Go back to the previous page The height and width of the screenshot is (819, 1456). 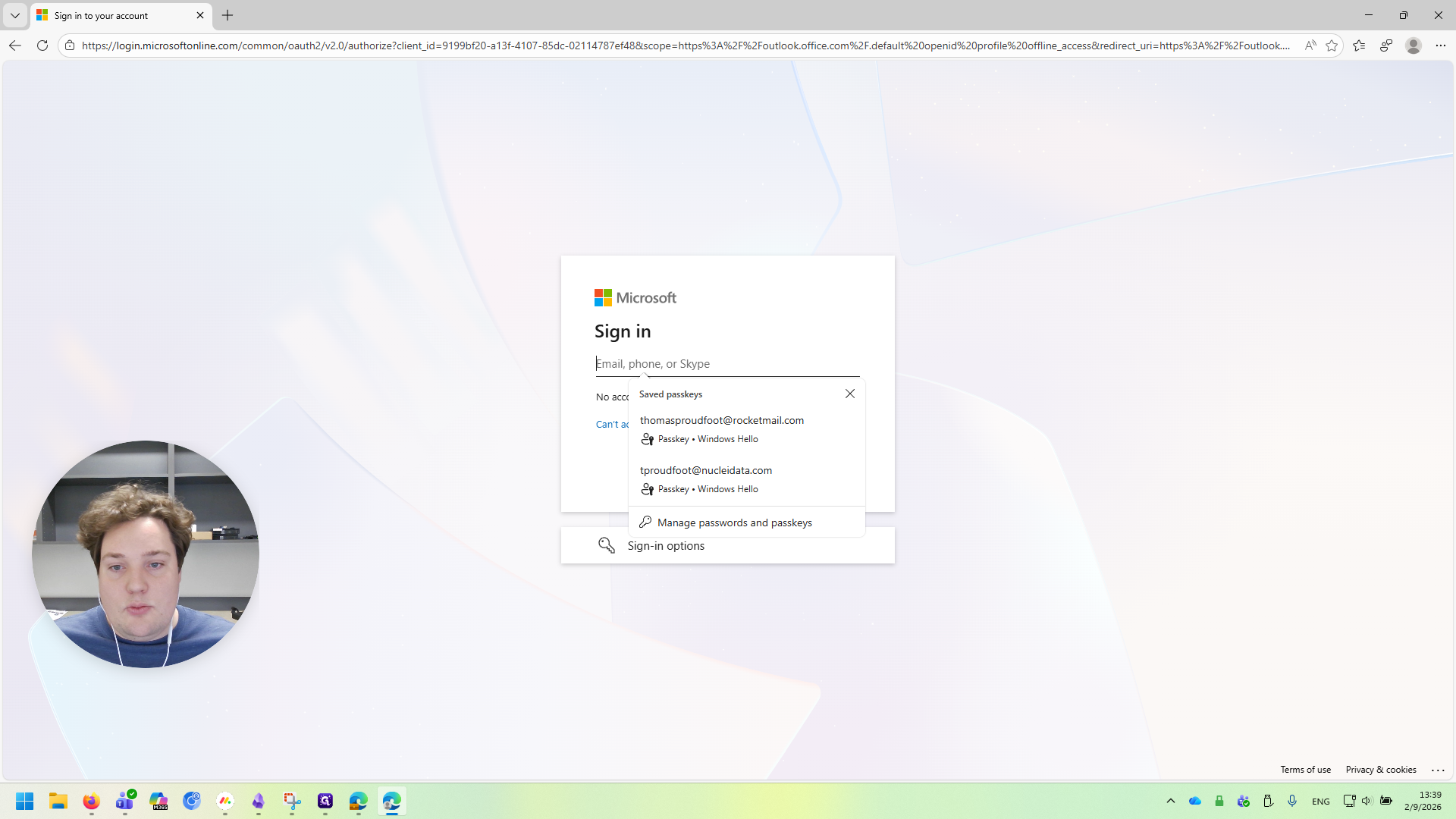14,45
